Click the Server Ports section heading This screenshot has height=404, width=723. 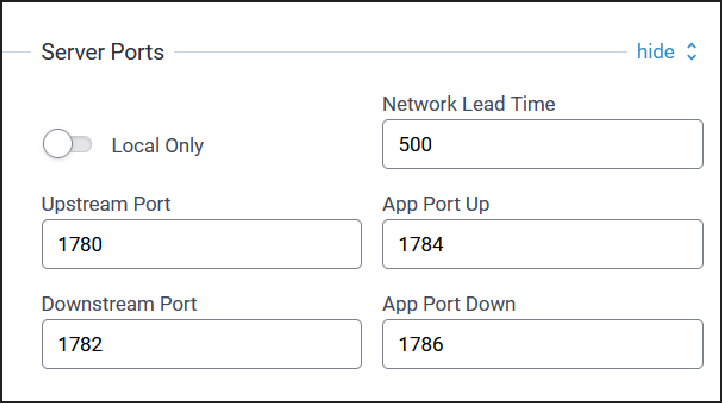tap(102, 52)
